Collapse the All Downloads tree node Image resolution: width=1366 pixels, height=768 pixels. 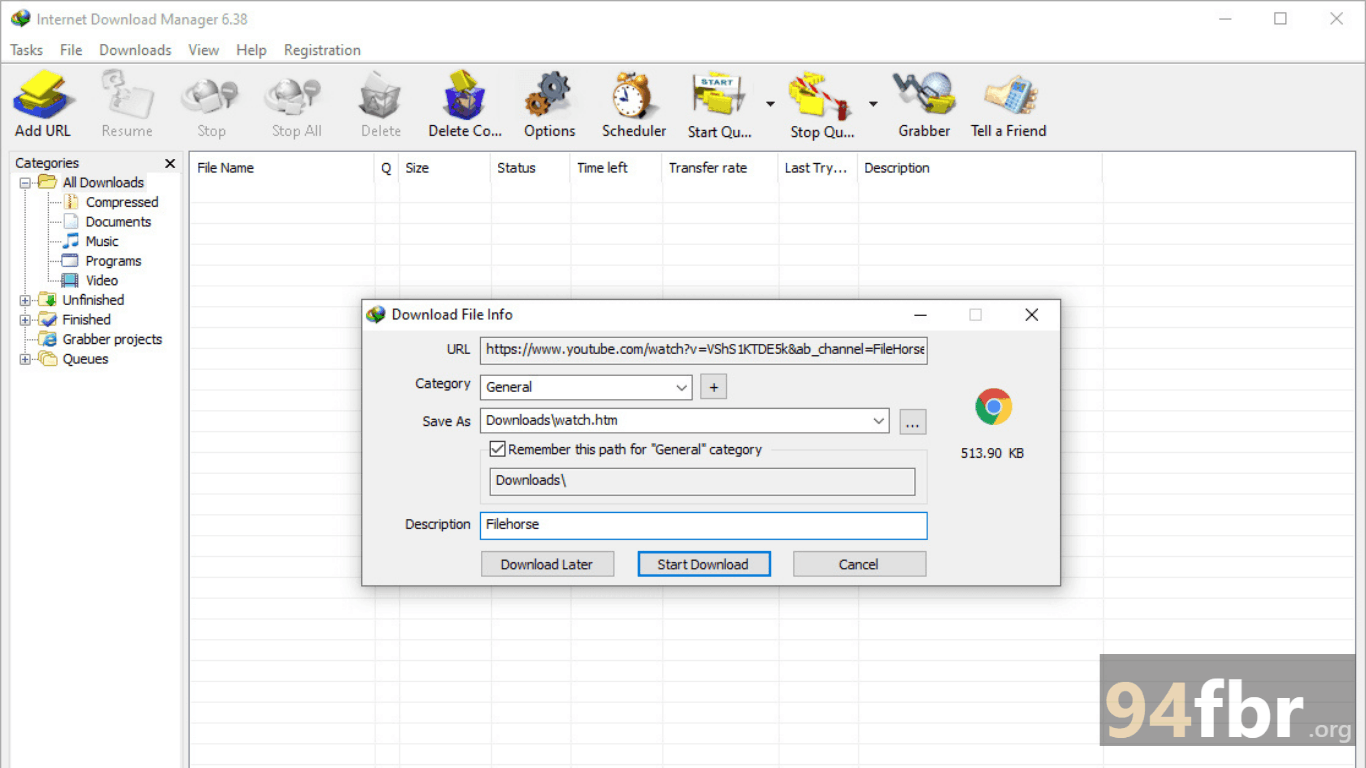(x=25, y=183)
